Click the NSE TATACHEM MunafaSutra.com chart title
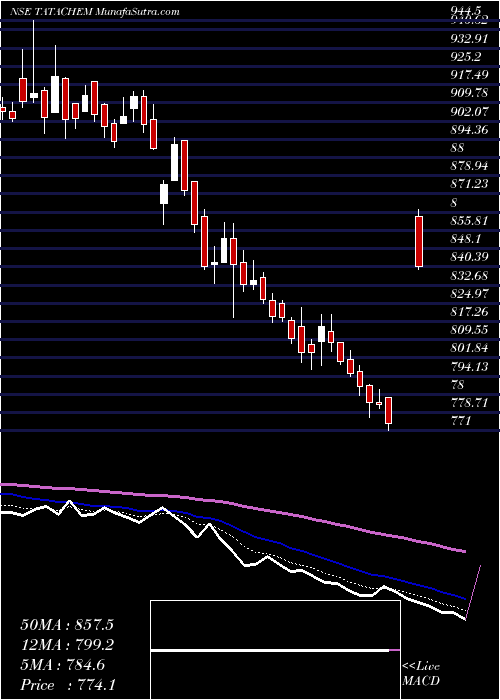 pyautogui.click(x=95, y=12)
